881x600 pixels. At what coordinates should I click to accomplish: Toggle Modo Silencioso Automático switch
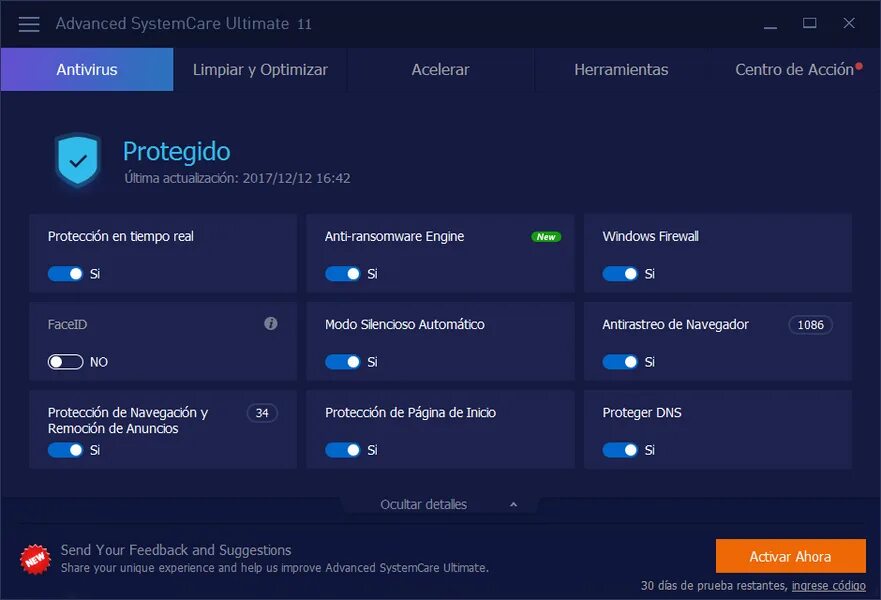point(343,362)
